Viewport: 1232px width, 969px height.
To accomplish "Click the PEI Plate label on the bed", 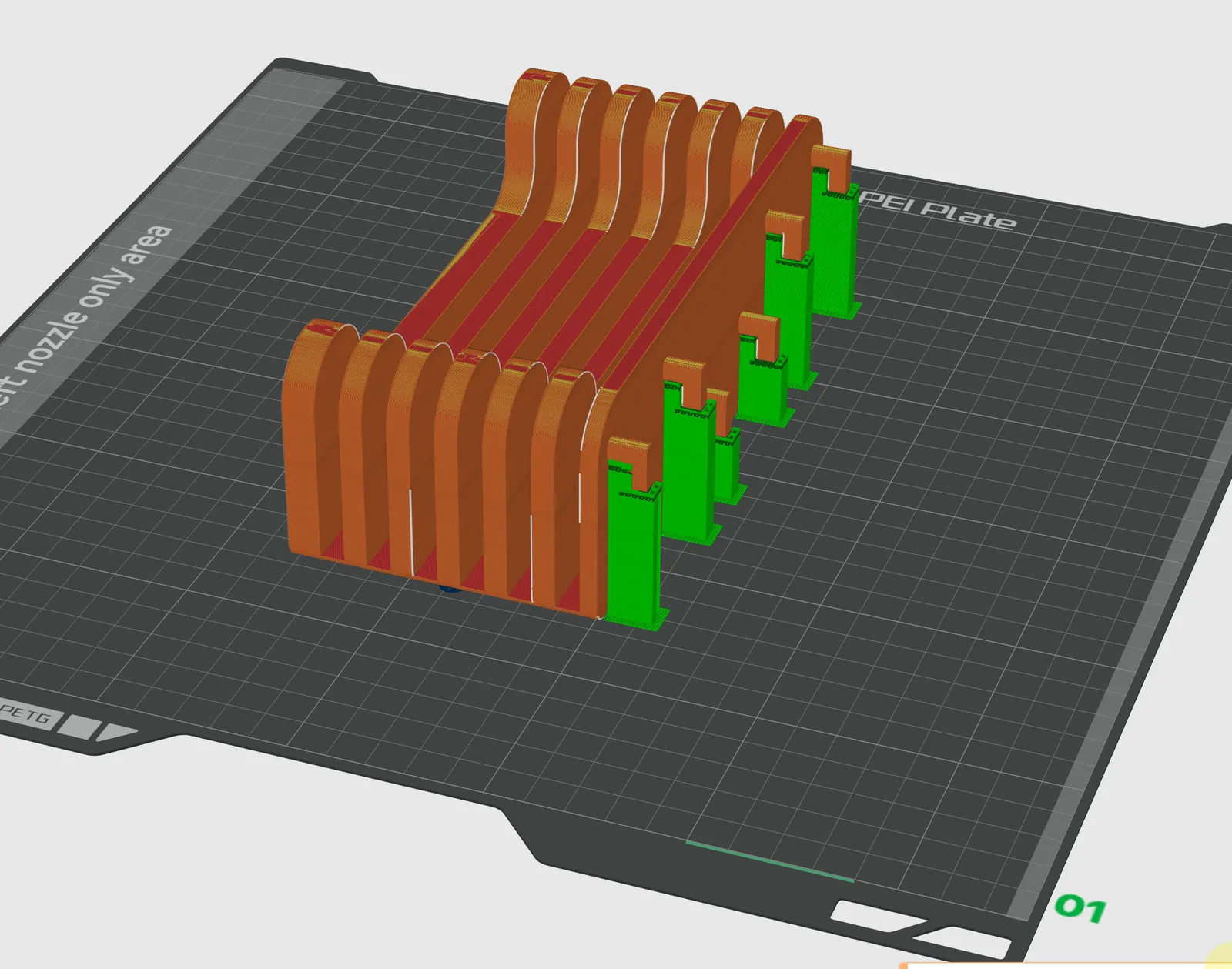I will click(938, 209).
